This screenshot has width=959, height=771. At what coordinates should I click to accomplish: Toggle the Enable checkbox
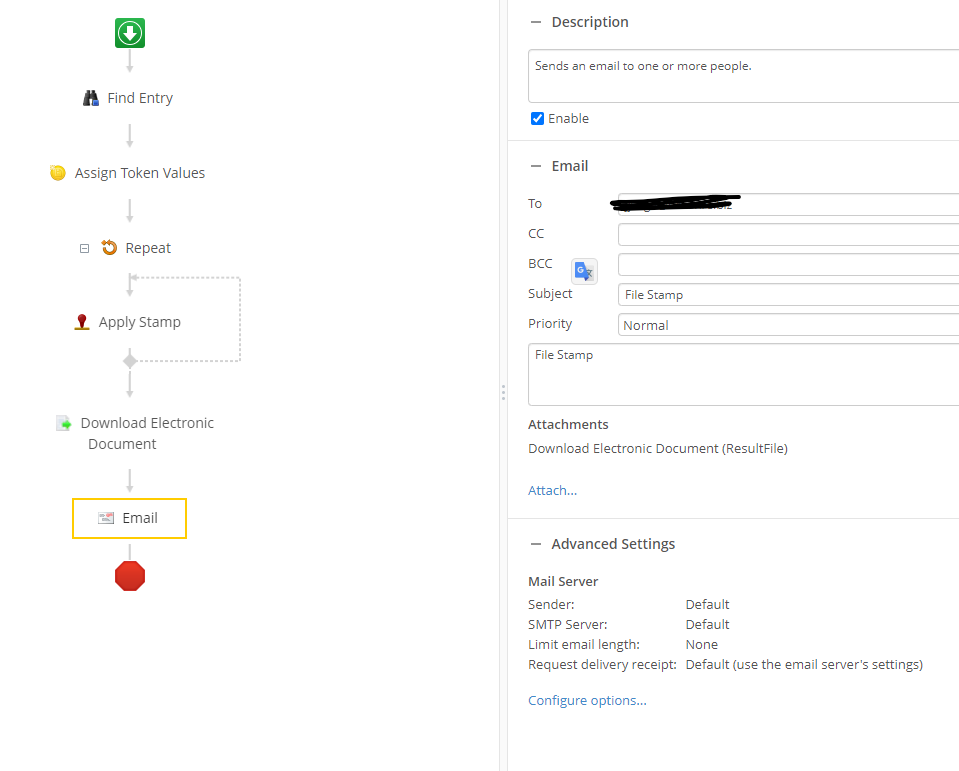pyautogui.click(x=537, y=119)
